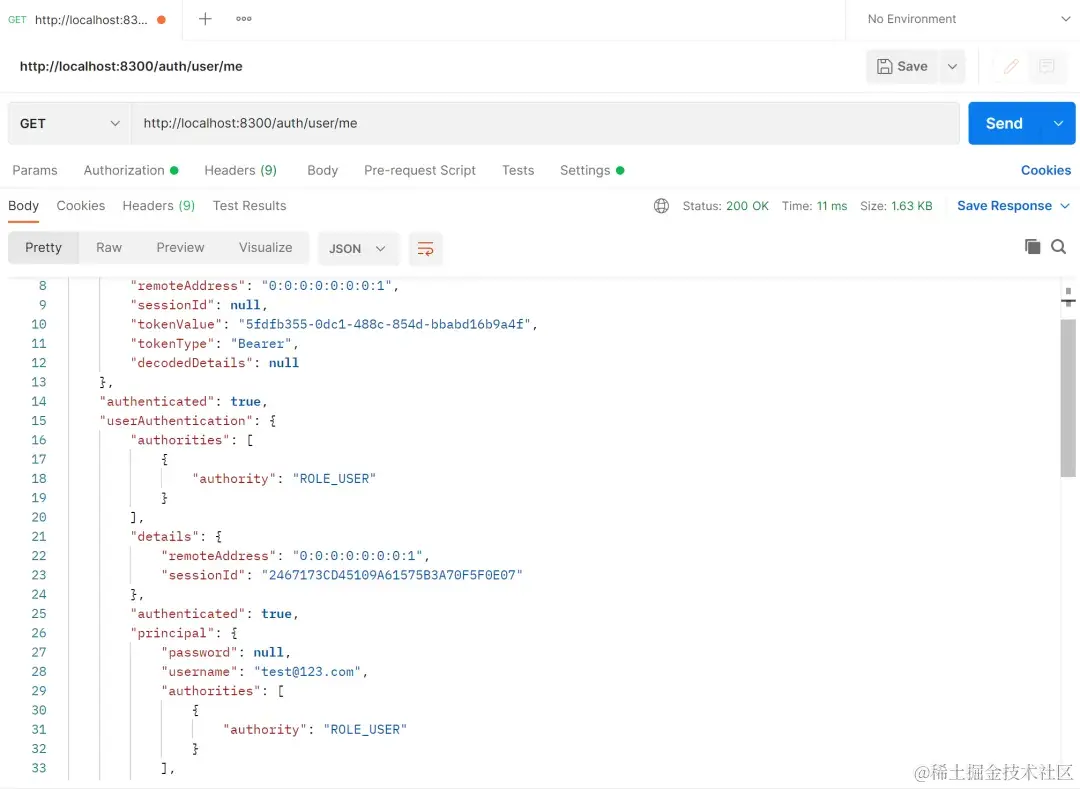1080x789 pixels.
Task: Click the request title http://localhost:8300/auth/user/me
Action: coord(131,66)
